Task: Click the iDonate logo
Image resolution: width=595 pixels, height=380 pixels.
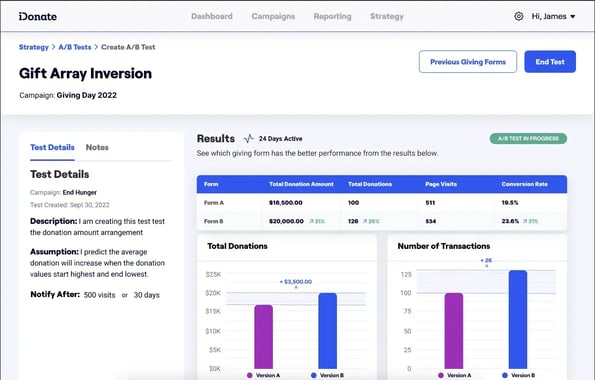Action: point(38,16)
